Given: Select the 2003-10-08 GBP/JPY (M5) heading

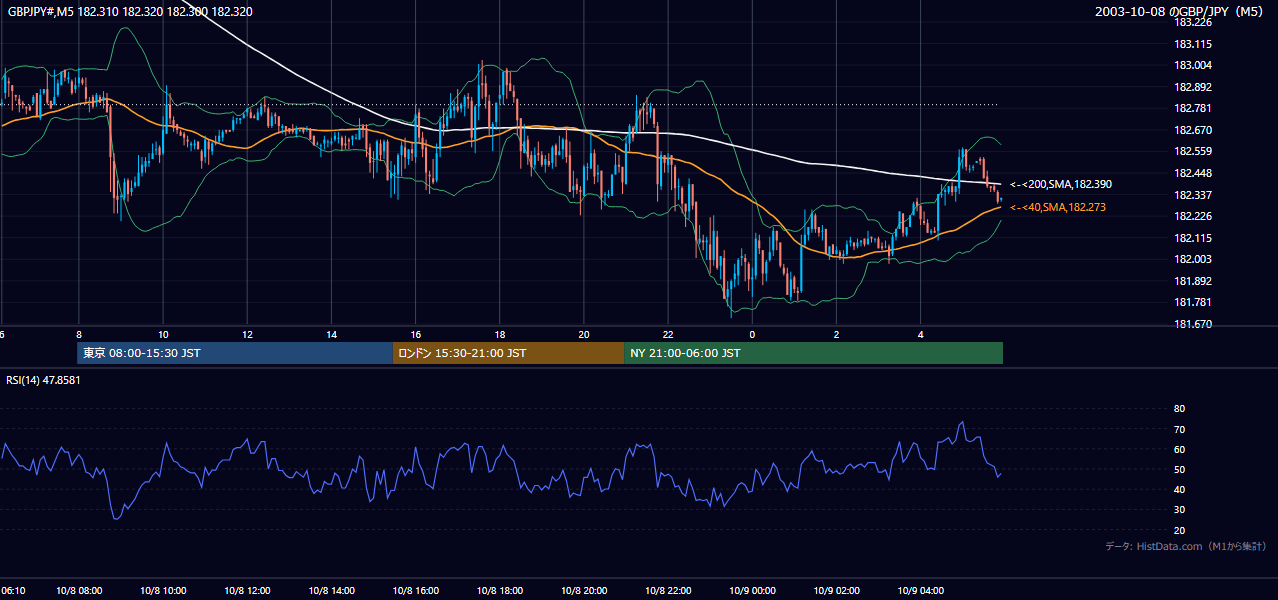Looking at the screenshot, I should click(x=1180, y=12).
